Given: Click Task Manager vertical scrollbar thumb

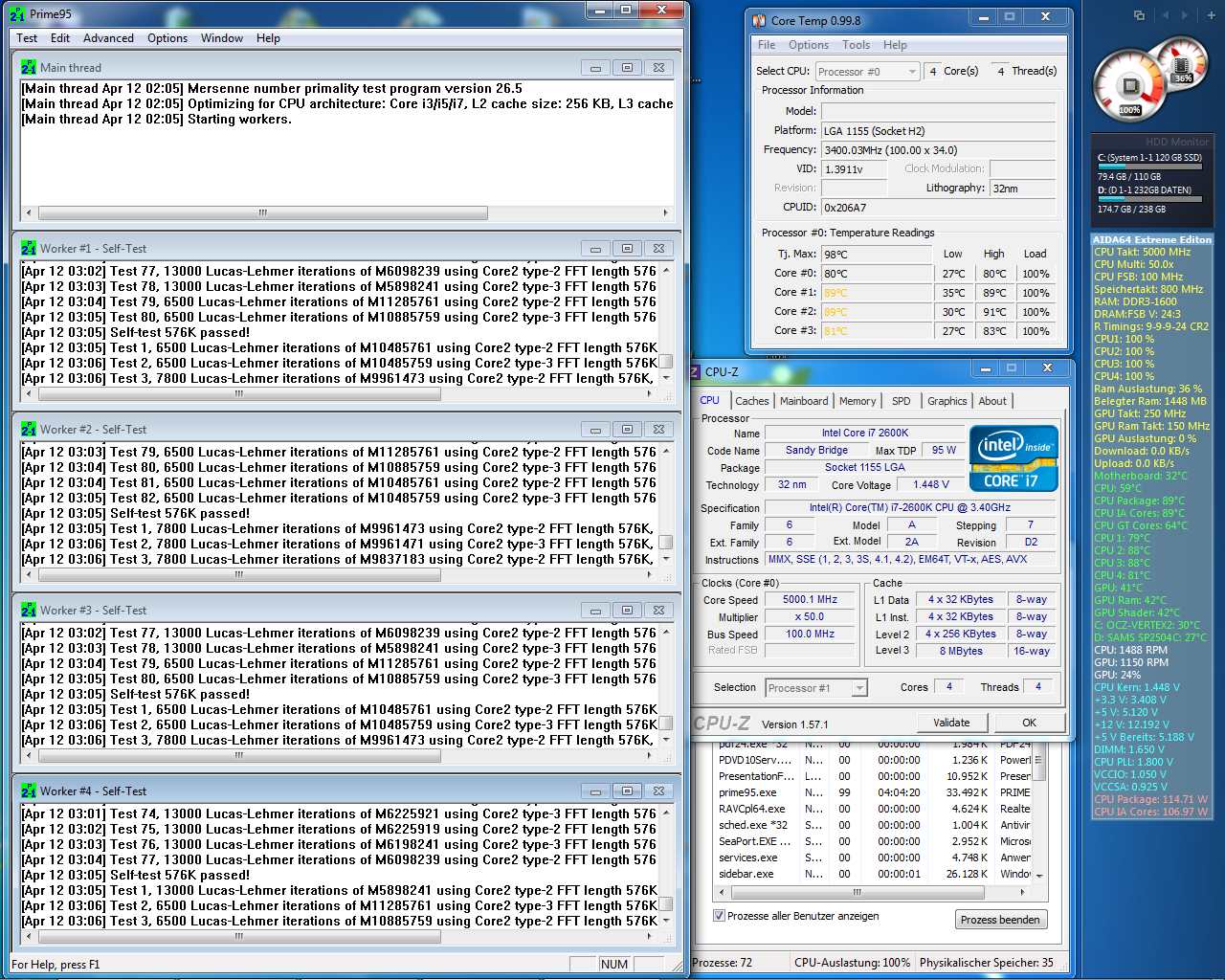Looking at the screenshot, I should tap(1038, 760).
